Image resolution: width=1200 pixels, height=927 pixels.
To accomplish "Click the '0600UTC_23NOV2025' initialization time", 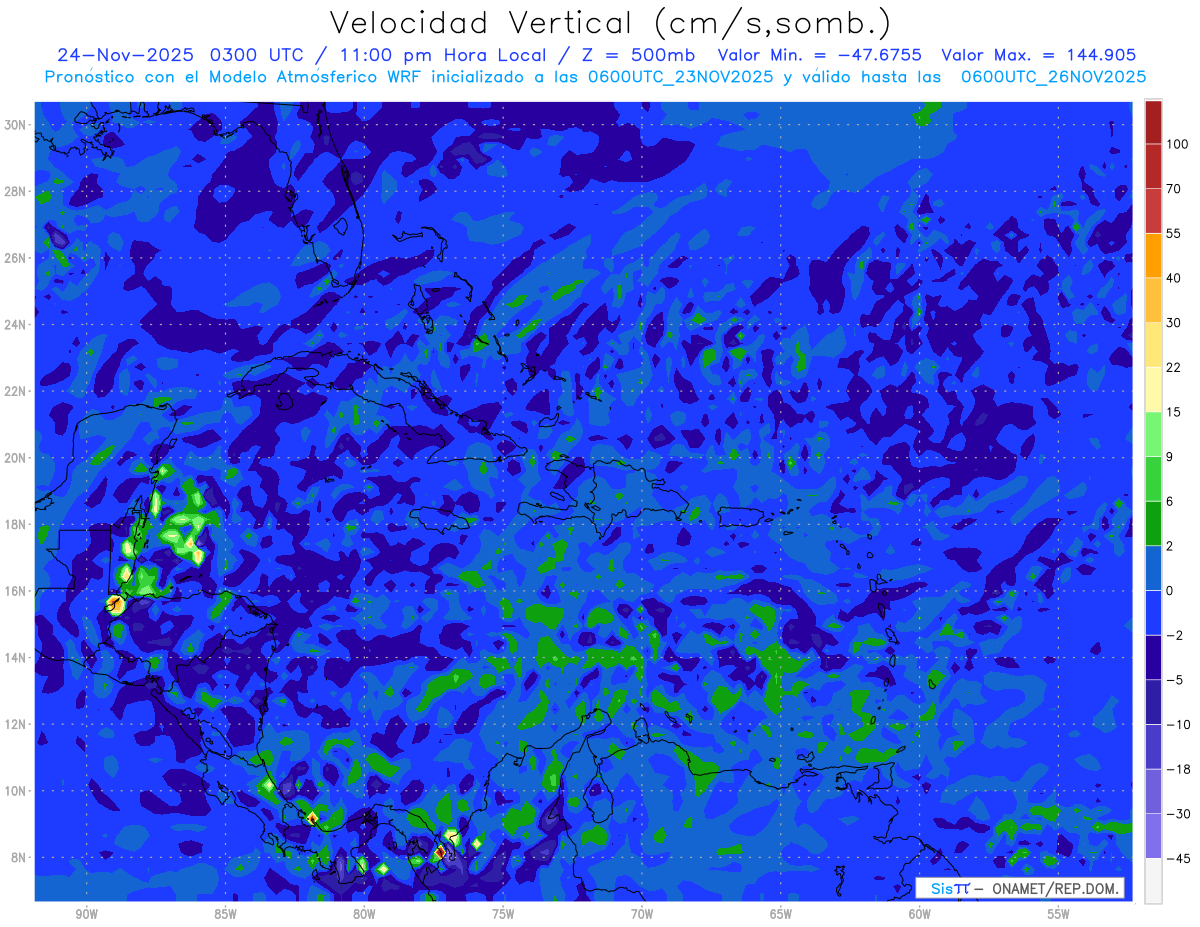I will (x=676, y=76).
